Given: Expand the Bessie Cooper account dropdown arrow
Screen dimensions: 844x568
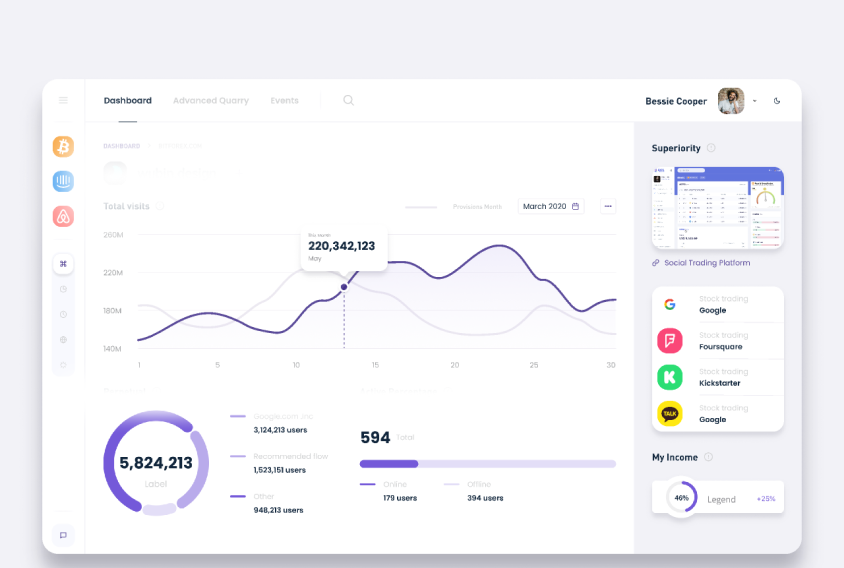Looking at the screenshot, I should 755,101.
